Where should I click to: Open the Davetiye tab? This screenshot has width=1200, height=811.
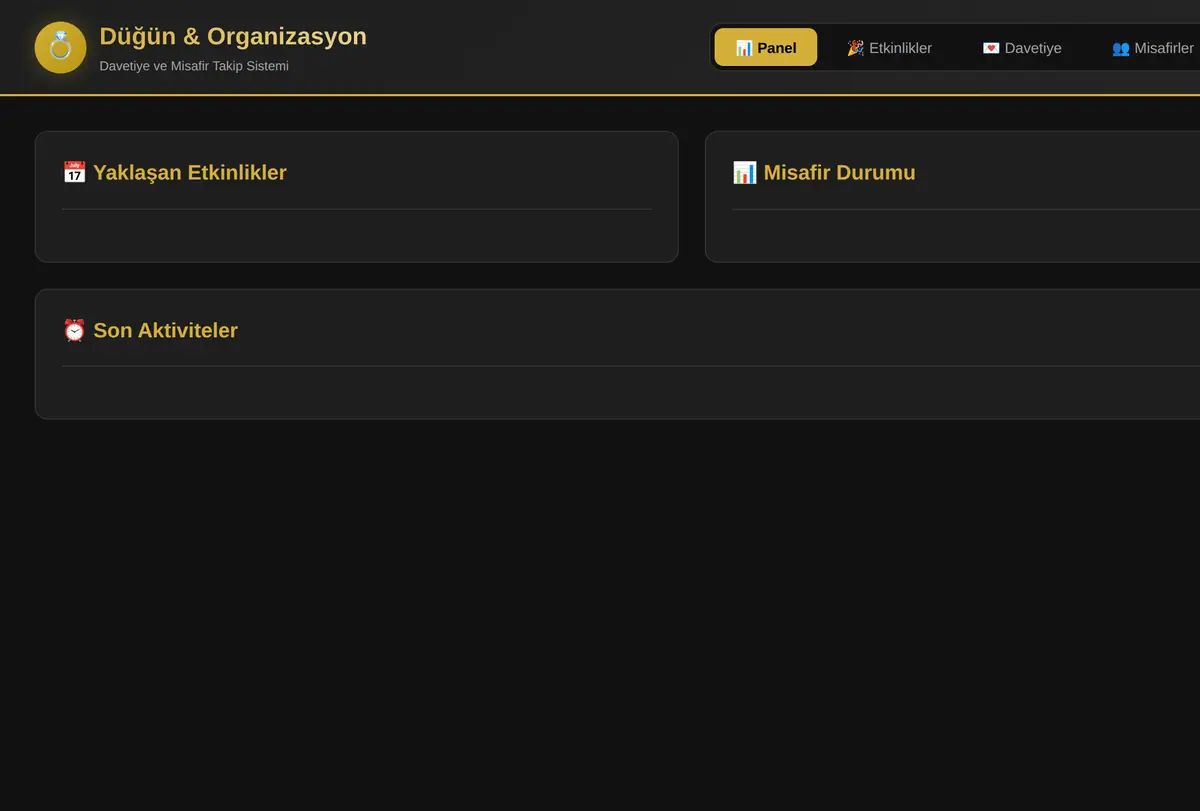pos(1022,47)
